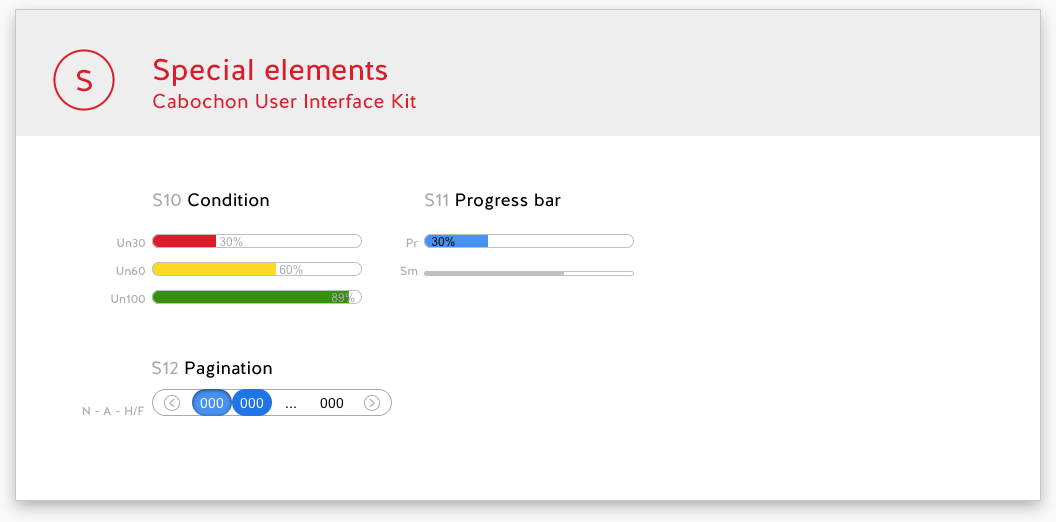Viewport: 1056px width, 522px height.
Task: Click the S11 Progress bar section title
Action: click(492, 200)
